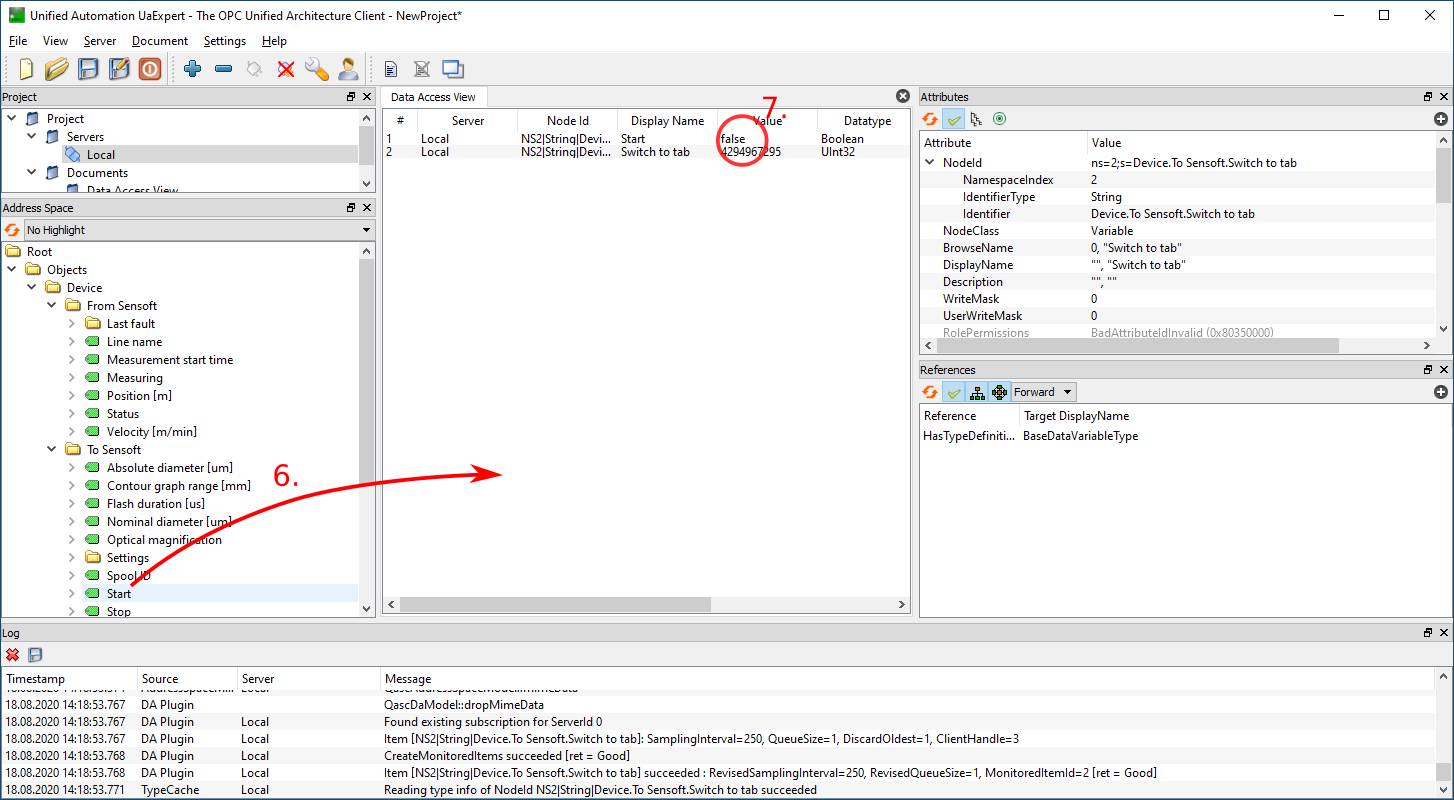Float the Log panel with its undock button
Image resolution: width=1454 pixels, height=800 pixels.
pos(1428,633)
